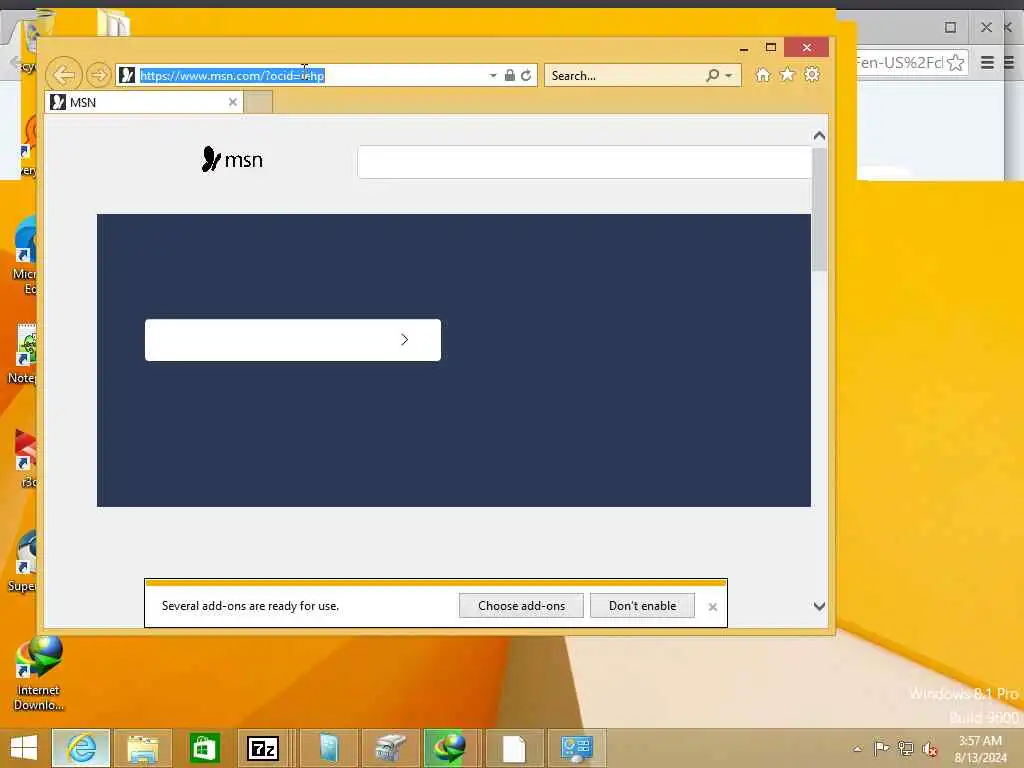Go to the IE home page

point(763,75)
